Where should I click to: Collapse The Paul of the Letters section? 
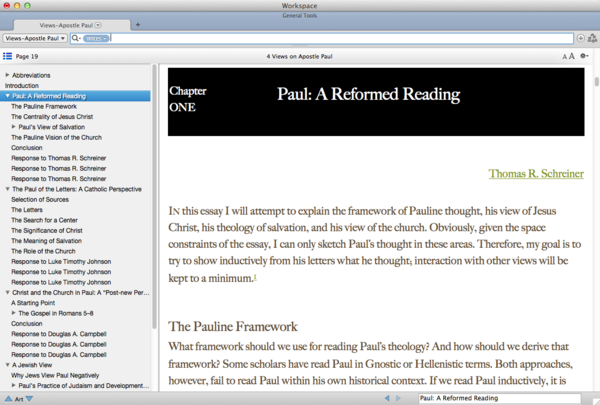tap(7, 189)
